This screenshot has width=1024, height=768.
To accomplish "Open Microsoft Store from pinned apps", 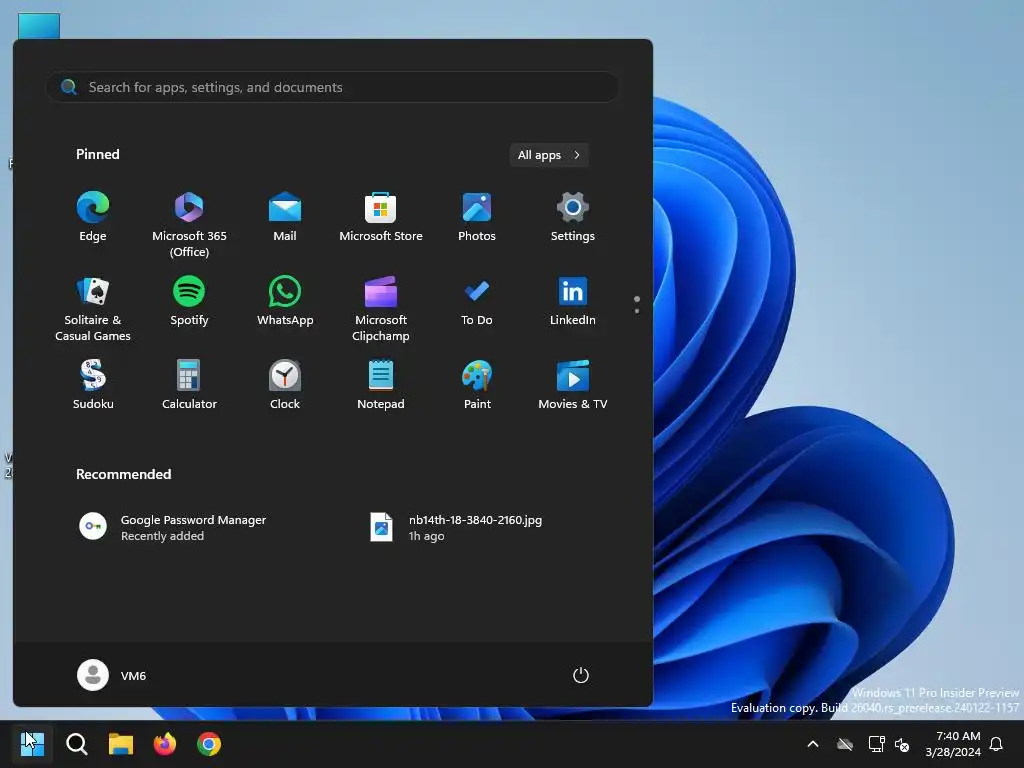I will [381, 218].
